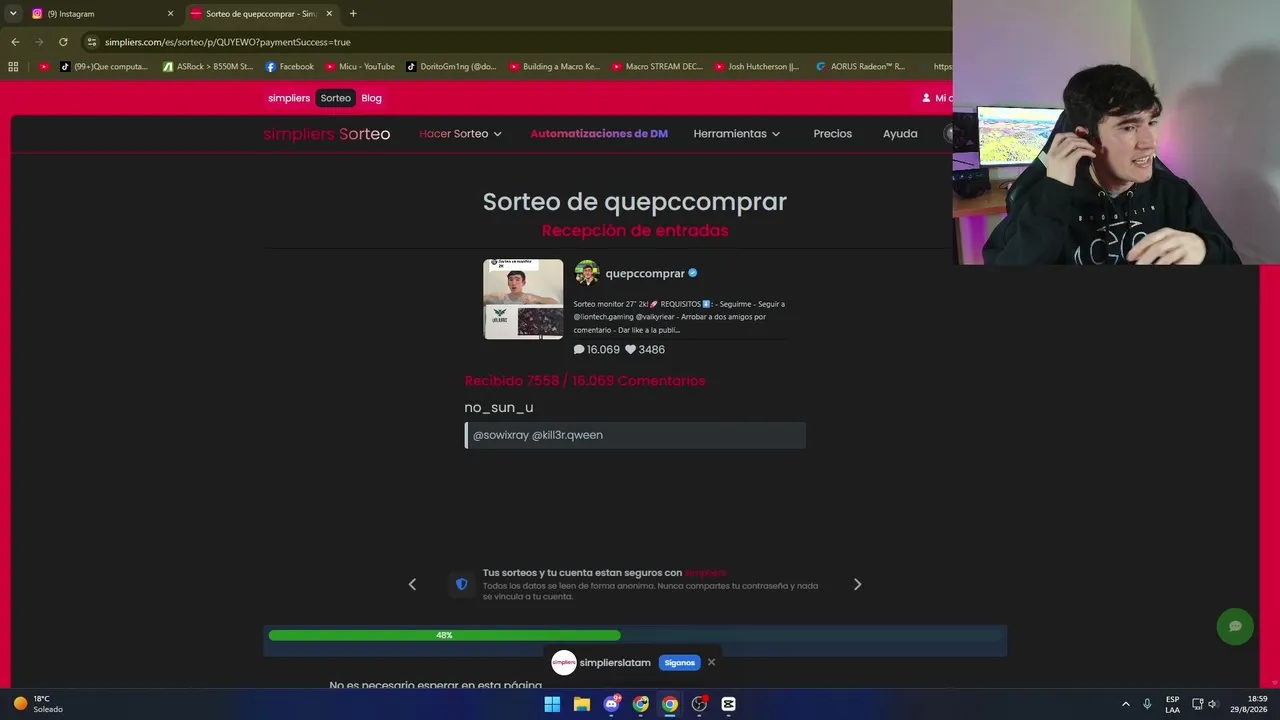Open Automatizaciones de DM page
1280x720 pixels.
pos(599,134)
